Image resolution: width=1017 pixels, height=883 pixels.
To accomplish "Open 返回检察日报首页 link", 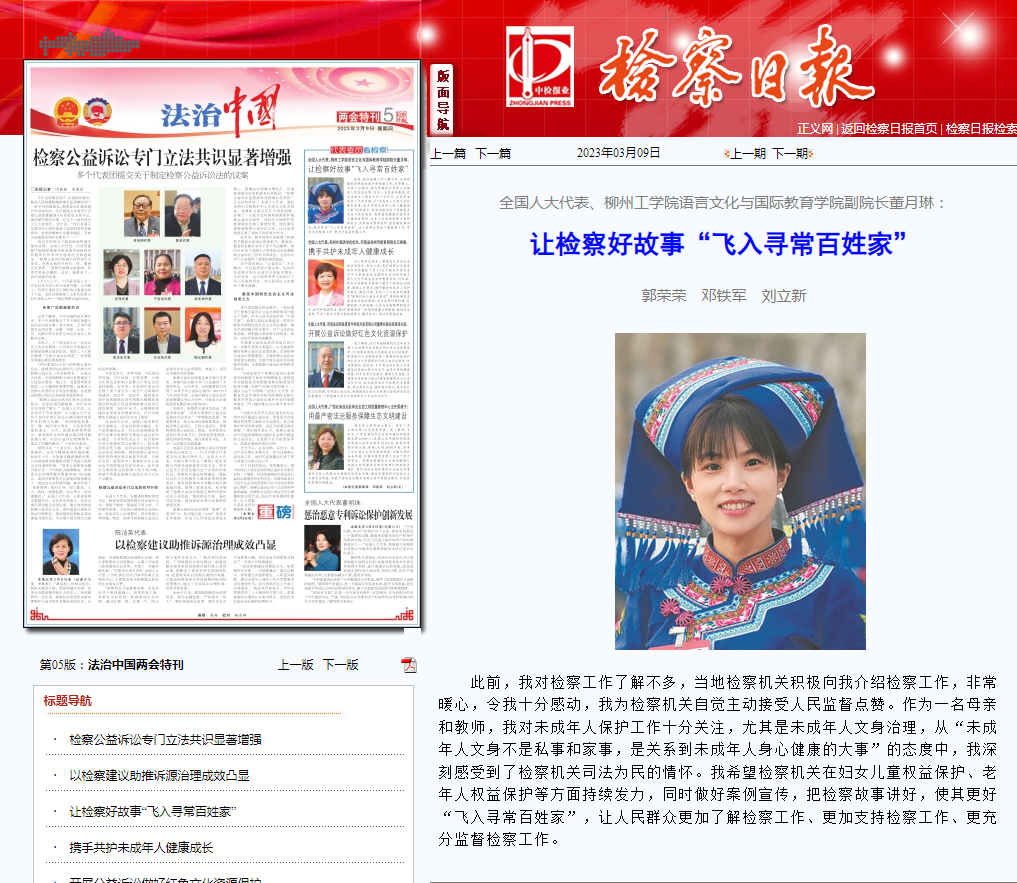I will coord(889,128).
